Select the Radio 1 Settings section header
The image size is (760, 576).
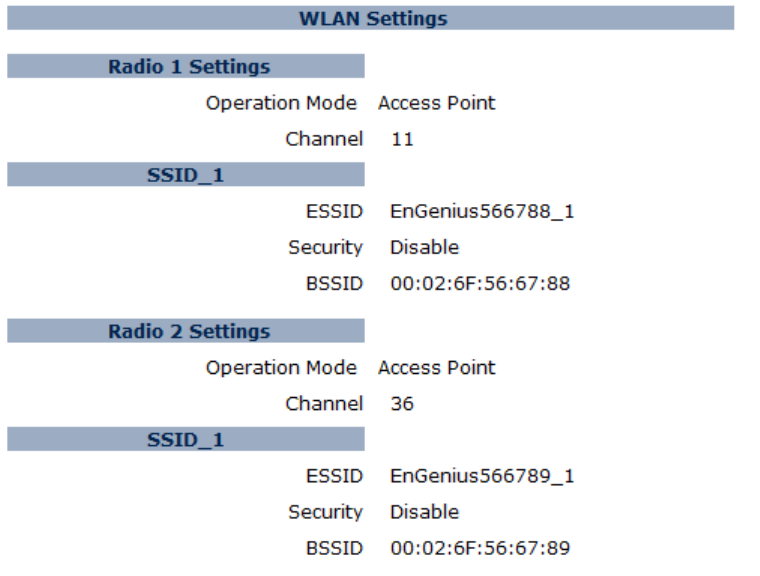coord(188,67)
